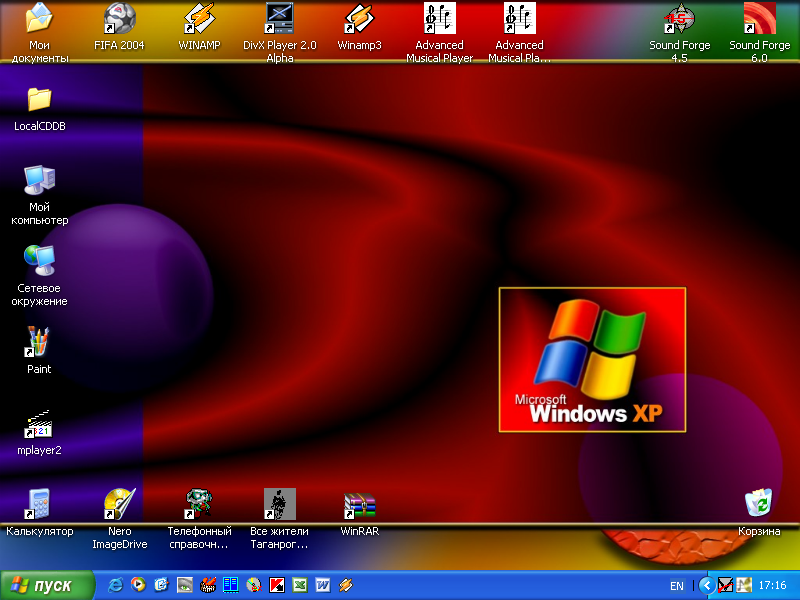
Task: Click the Outlook Express quick launch icon
Action: click(161, 585)
